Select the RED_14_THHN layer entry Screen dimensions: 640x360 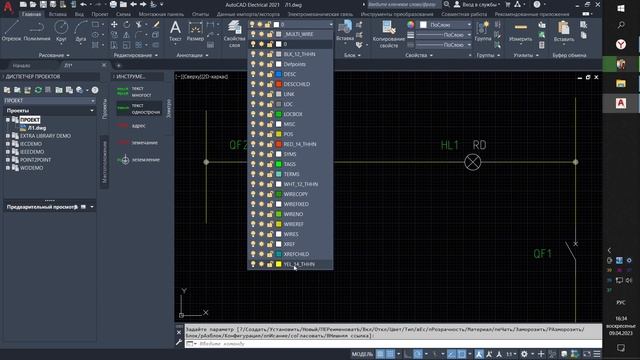click(x=290, y=144)
